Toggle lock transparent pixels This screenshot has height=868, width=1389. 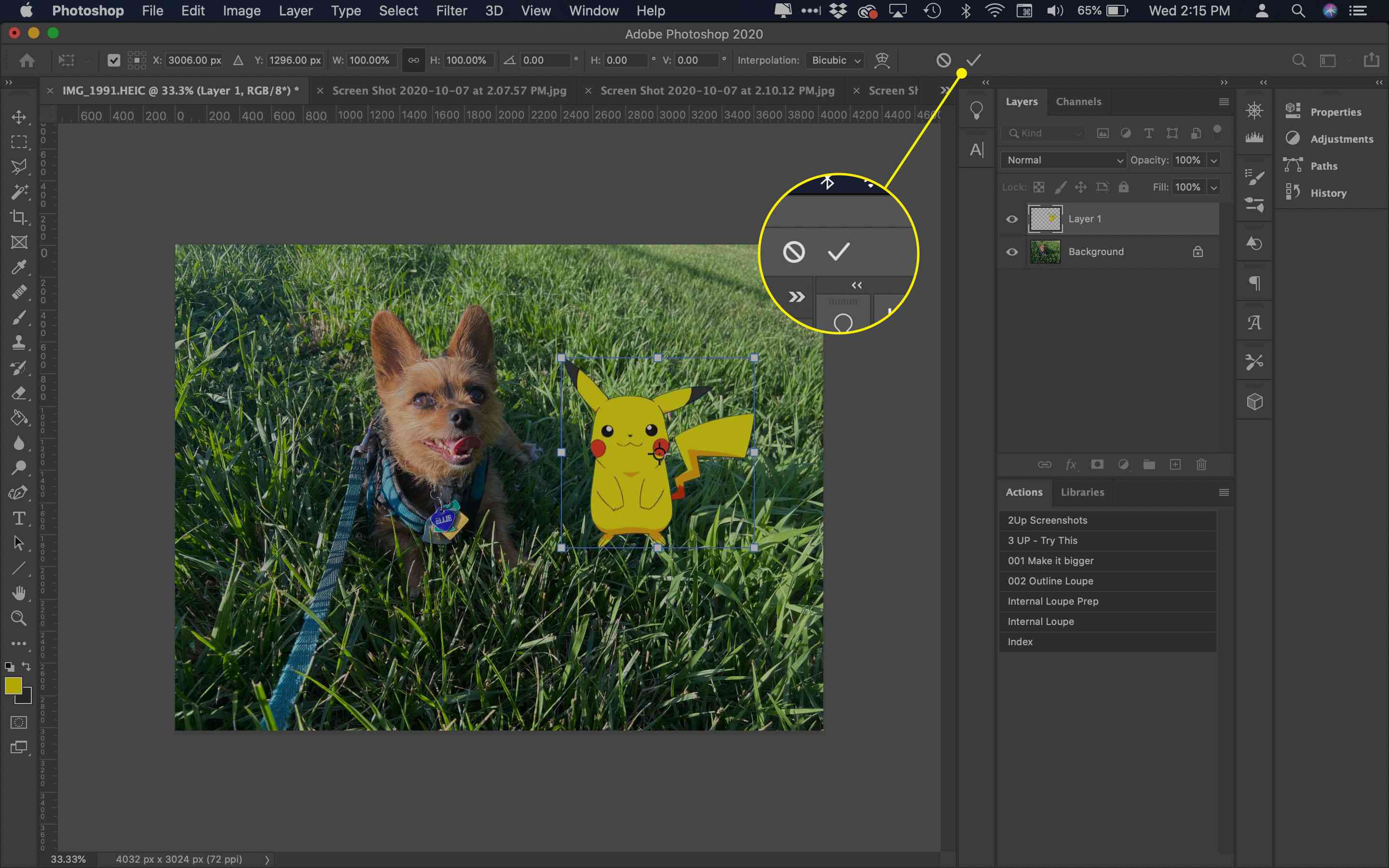point(1039,187)
